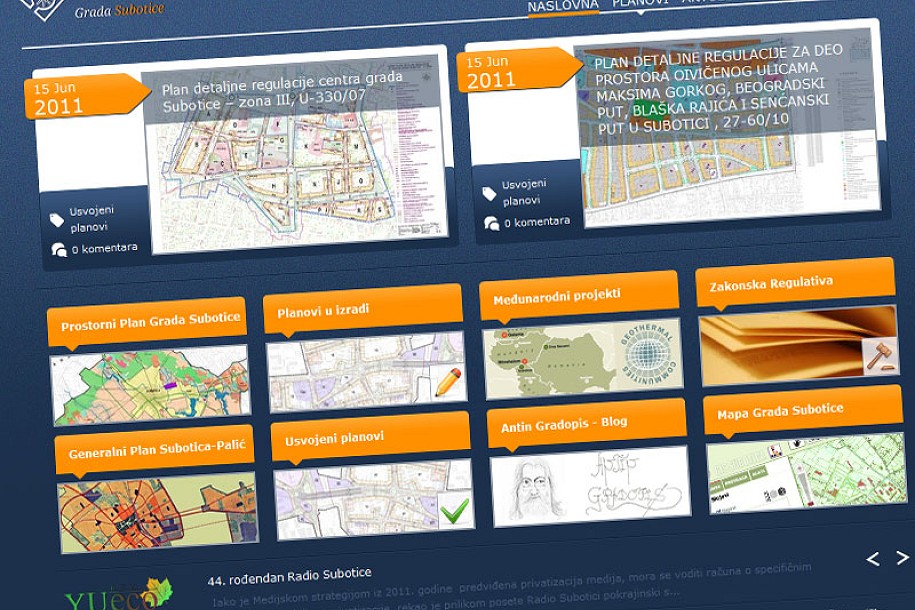Viewport: 915px width, 610px height.
Task: Click the pencil icon on Planovi u izradi
Action: (448, 382)
